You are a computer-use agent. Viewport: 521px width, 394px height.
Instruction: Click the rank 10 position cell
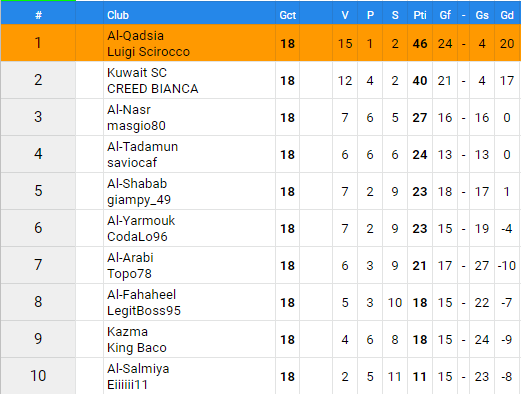pyautogui.click(x=38, y=376)
